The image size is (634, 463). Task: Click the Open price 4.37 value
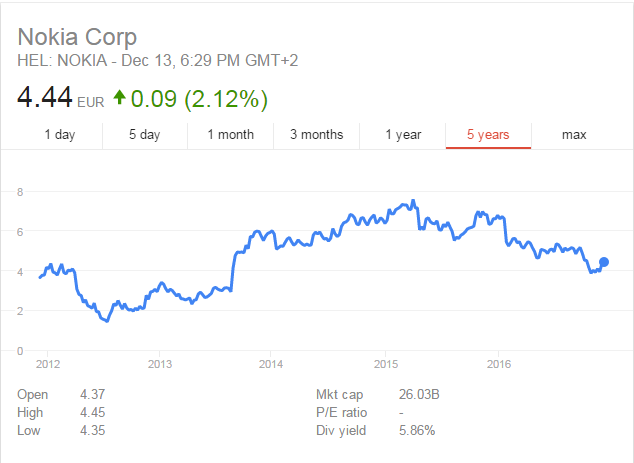pos(92,395)
